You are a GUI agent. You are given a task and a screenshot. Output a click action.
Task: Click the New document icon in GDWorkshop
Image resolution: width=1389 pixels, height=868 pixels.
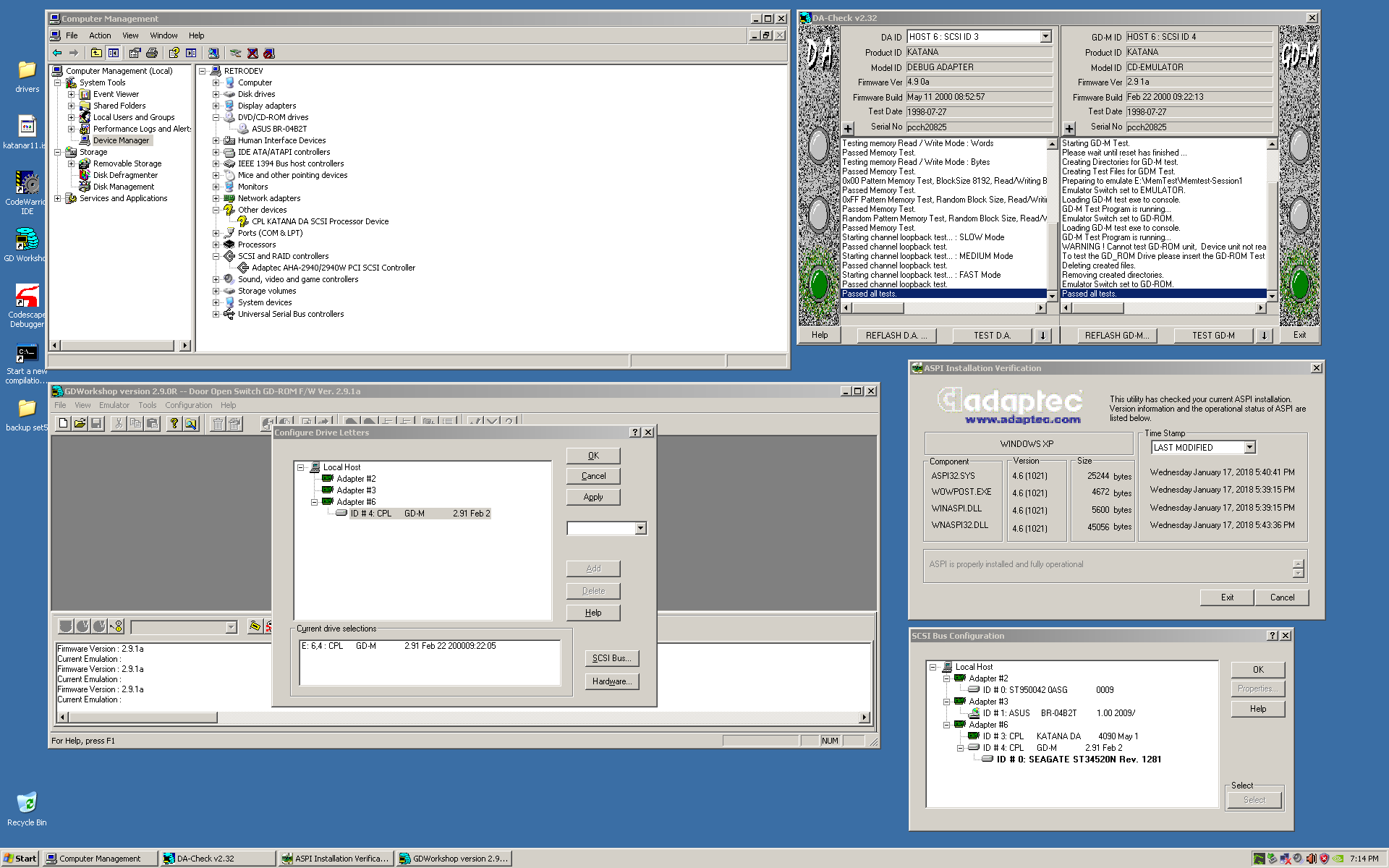(64, 423)
